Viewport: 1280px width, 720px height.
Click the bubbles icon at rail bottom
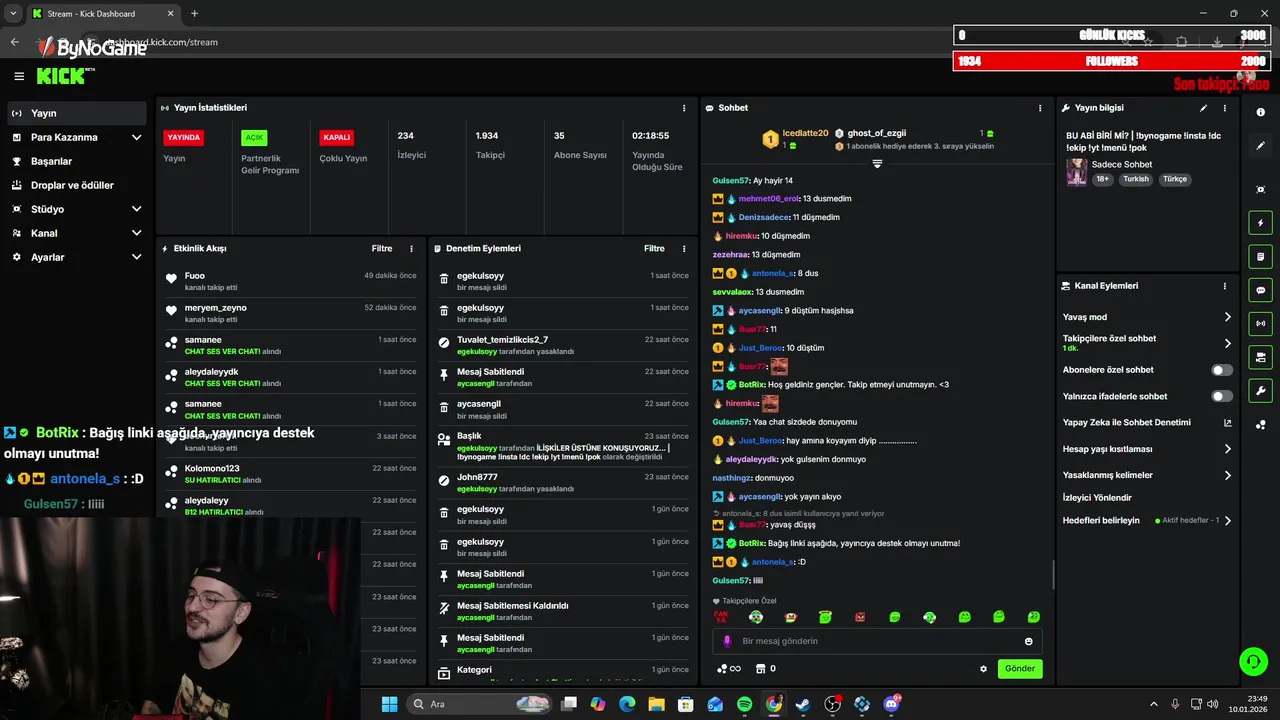tap(1260, 424)
